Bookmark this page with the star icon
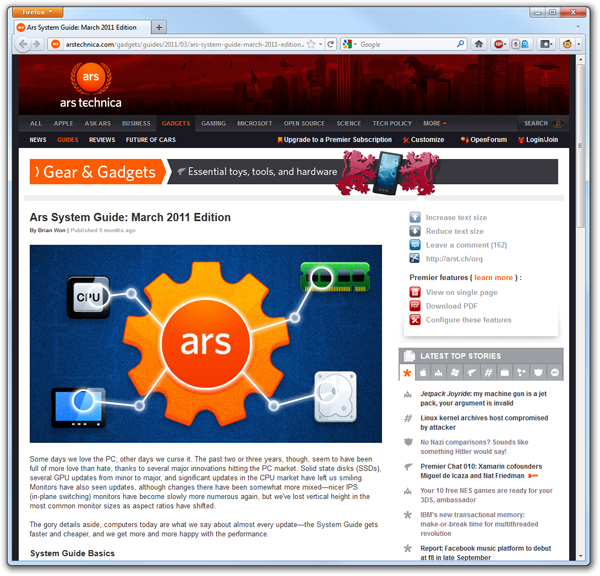This screenshot has width=600, height=576. coord(311,44)
